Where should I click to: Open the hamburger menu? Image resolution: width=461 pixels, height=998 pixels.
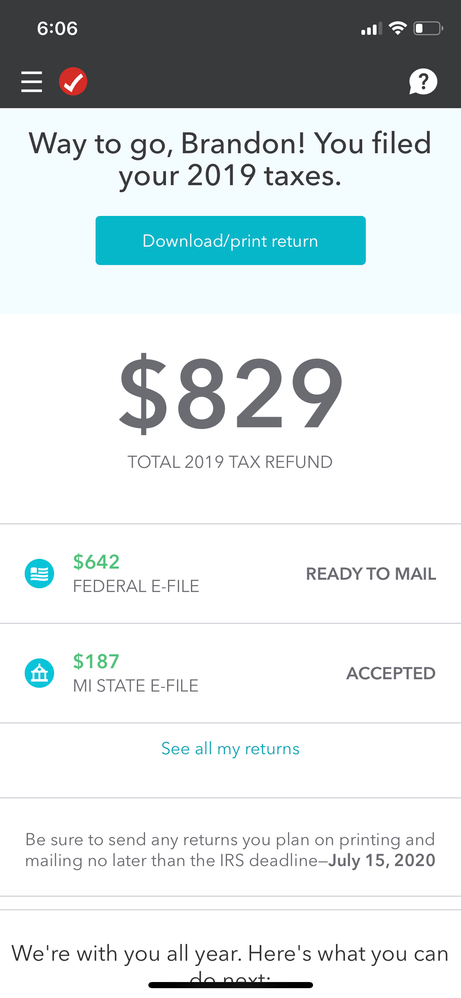[31, 82]
